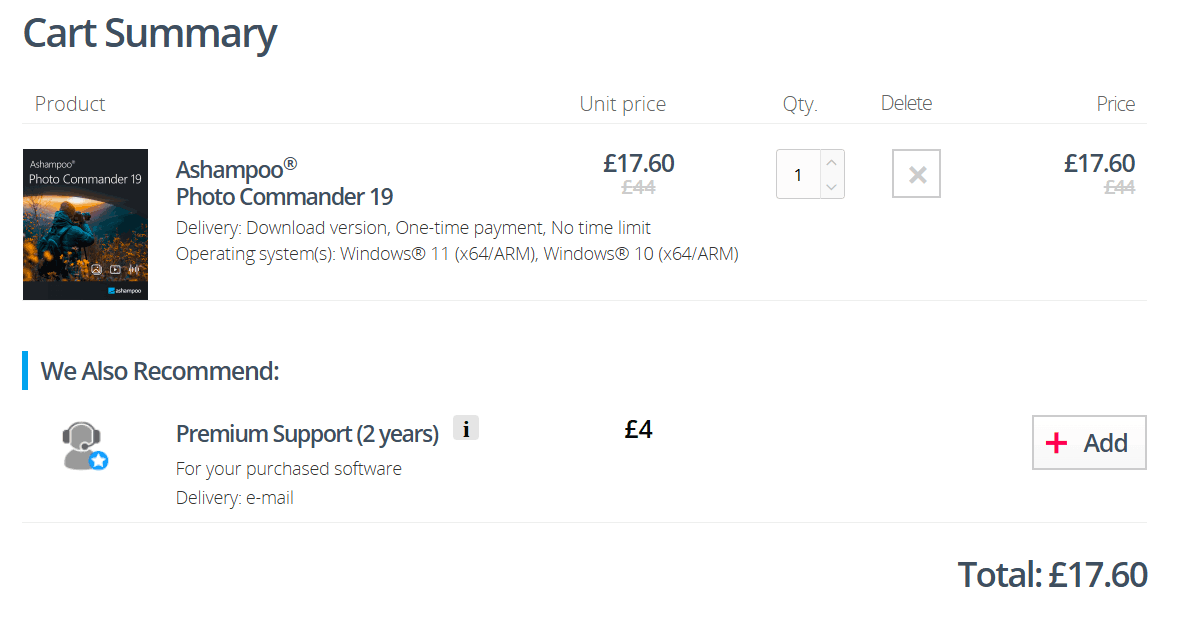Image resolution: width=1185 pixels, height=627 pixels.
Task: Select the Premium Support (2 years) title
Action: (x=307, y=434)
